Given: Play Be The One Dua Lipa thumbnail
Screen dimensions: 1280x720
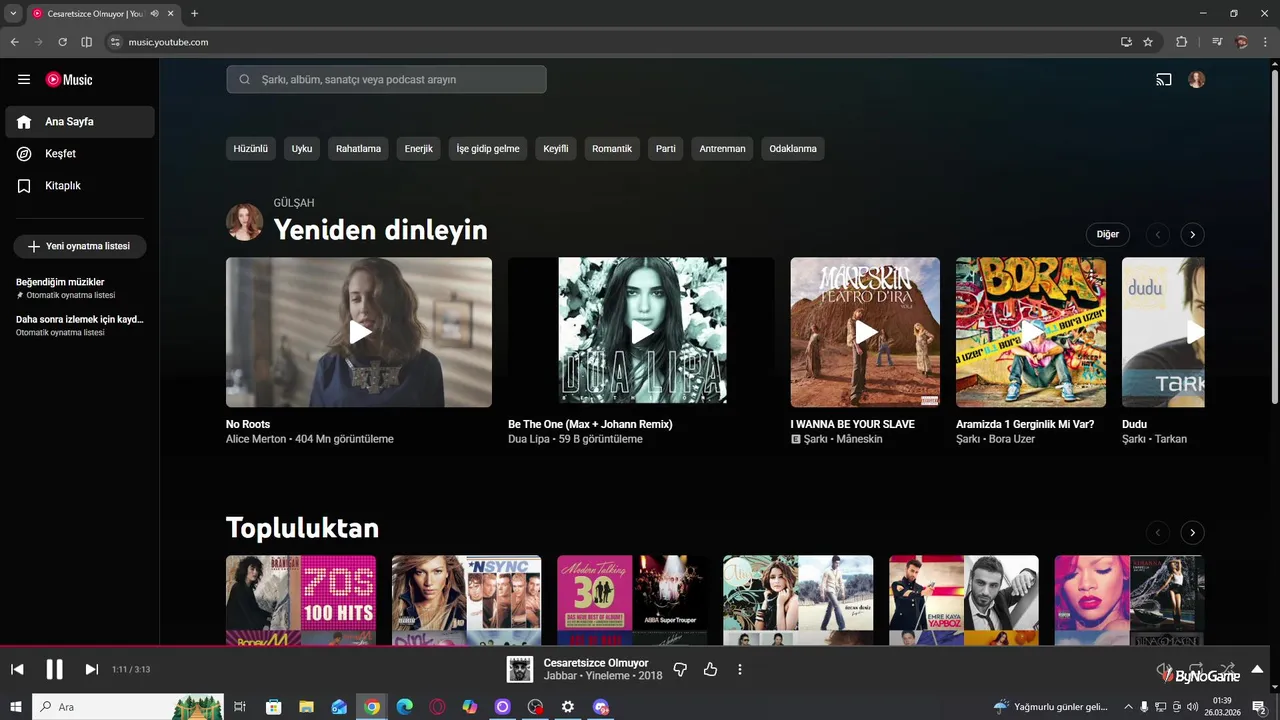Looking at the screenshot, I should pyautogui.click(x=642, y=332).
